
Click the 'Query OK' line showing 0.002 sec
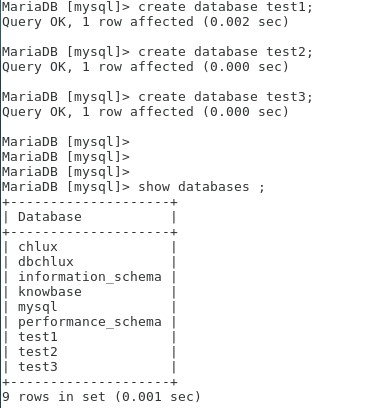pyautogui.click(x=145, y=22)
